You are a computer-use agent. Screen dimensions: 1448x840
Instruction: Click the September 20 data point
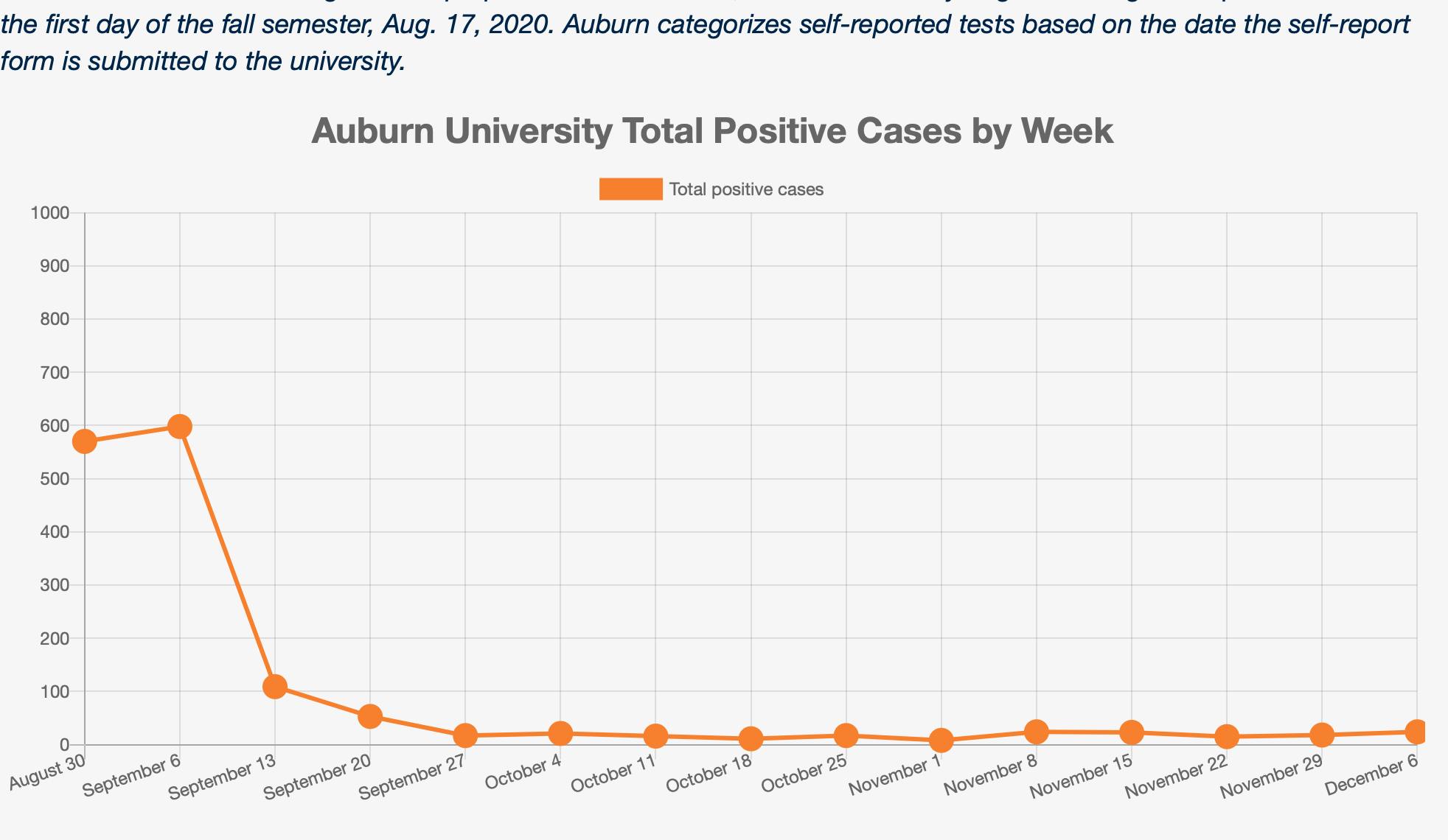[370, 716]
